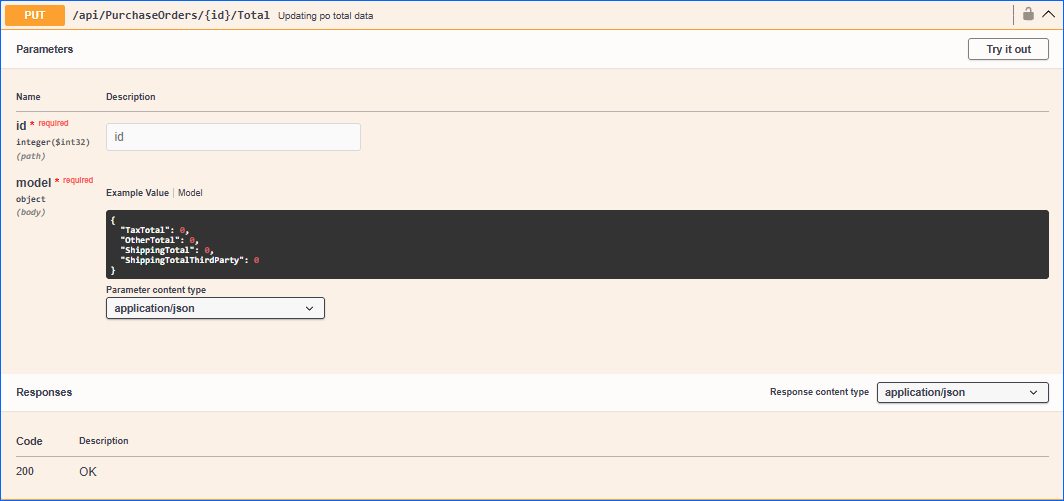Click the 200 response code

[25, 471]
